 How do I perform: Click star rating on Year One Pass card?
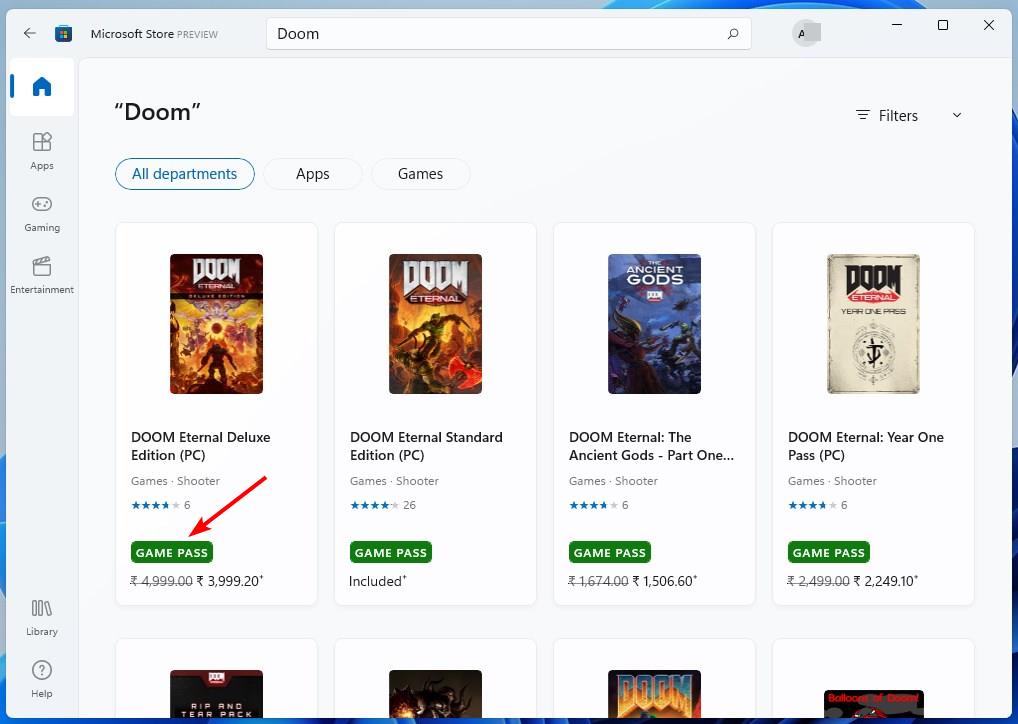tap(812, 505)
